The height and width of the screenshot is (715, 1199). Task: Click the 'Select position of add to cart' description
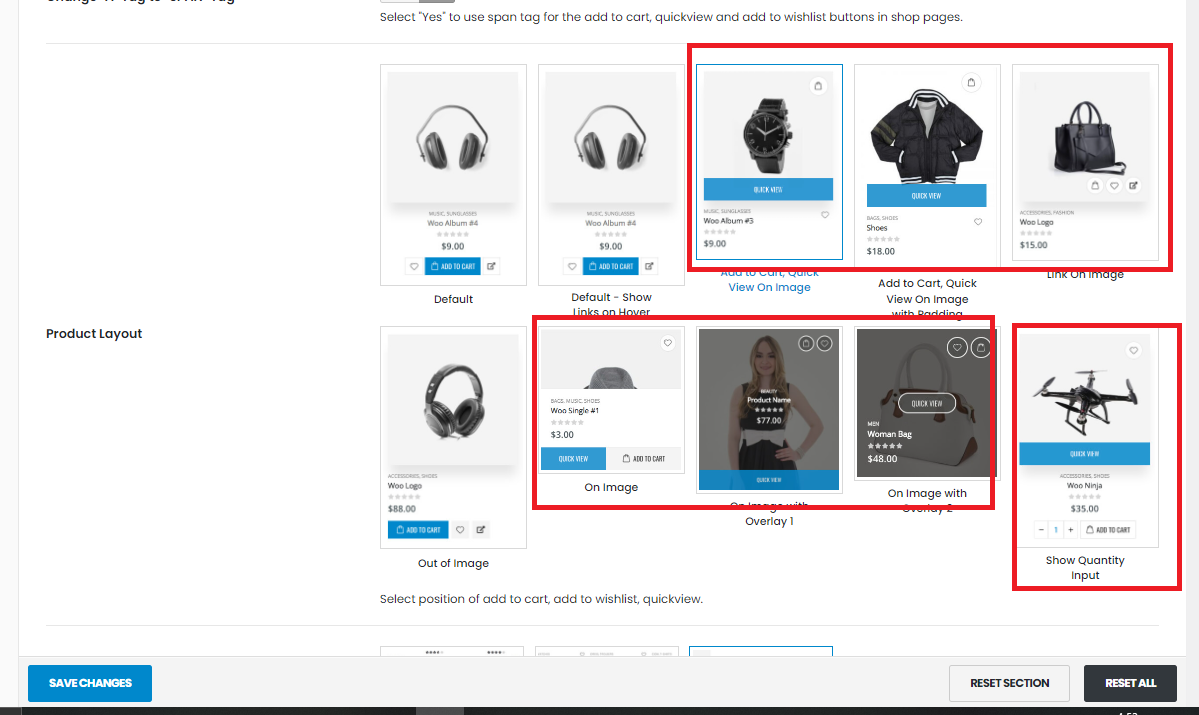(541, 599)
